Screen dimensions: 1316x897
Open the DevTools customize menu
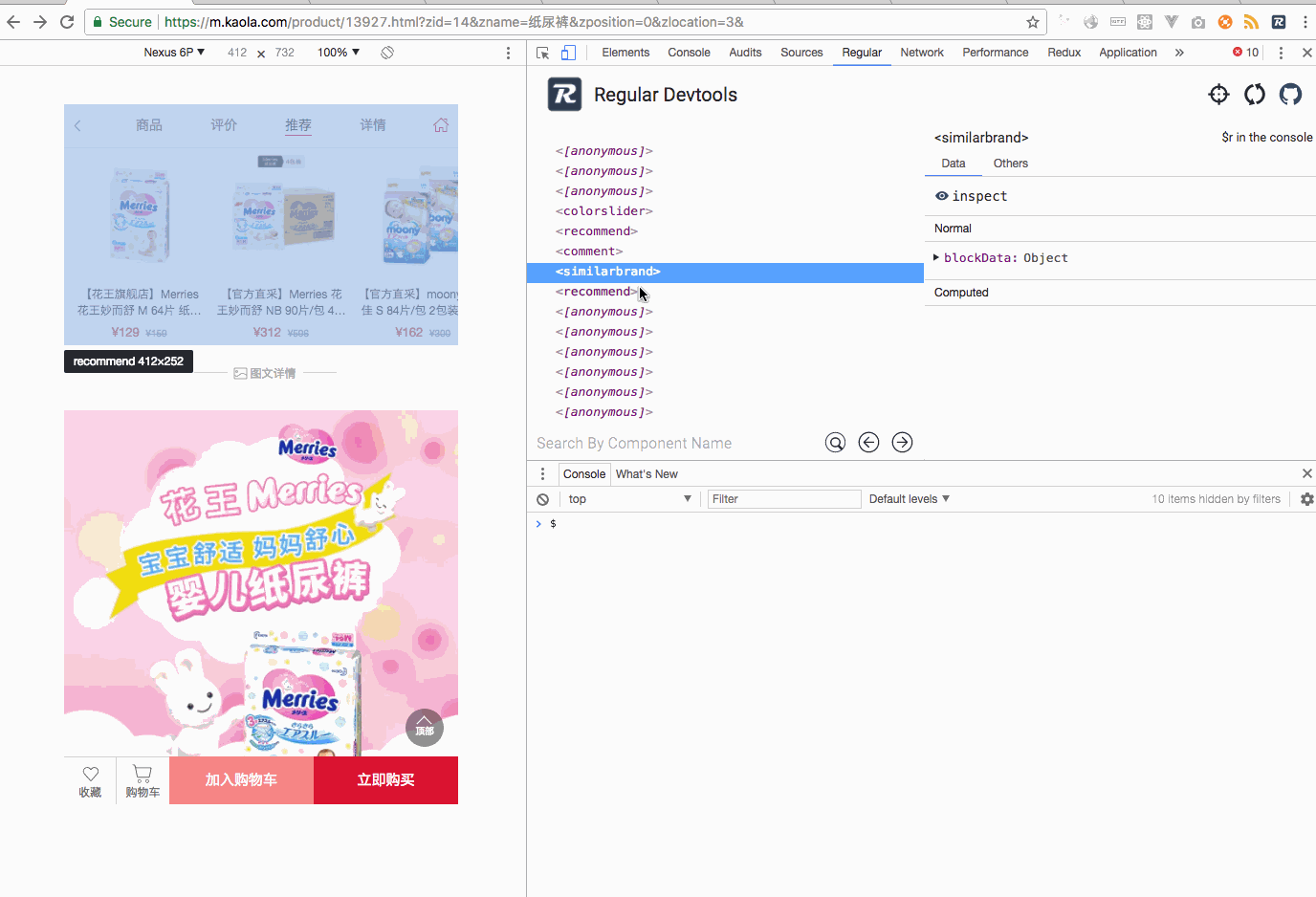(1281, 53)
